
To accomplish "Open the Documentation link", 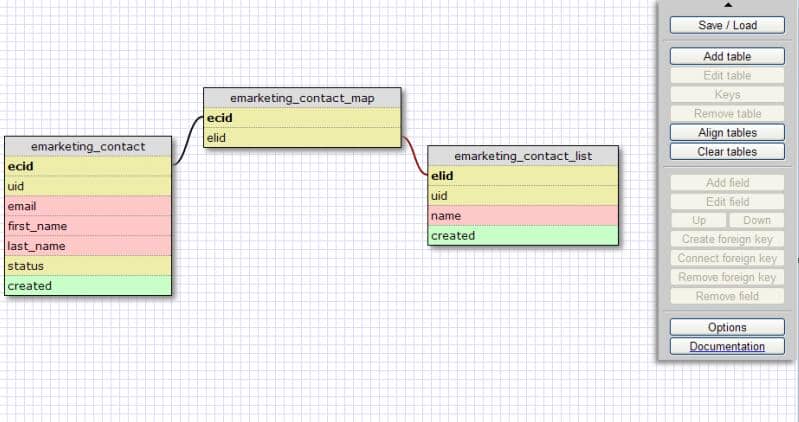I will pos(727,347).
